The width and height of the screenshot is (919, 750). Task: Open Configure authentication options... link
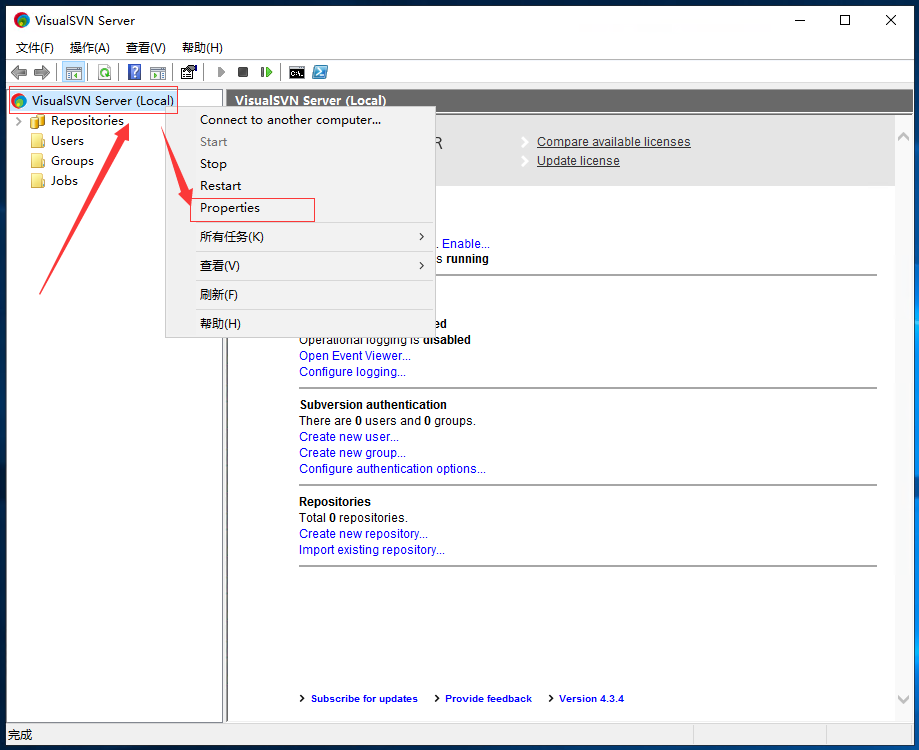pyautogui.click(x=392, y=469)
